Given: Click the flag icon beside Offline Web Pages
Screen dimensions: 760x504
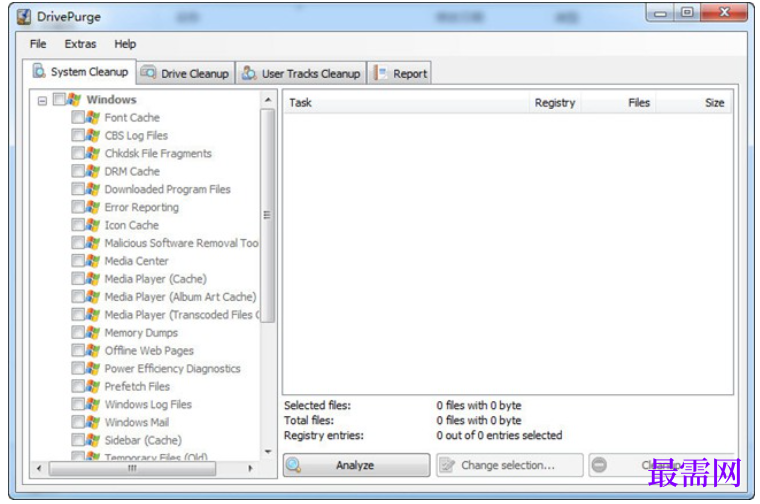Looking at the screenshot, I should (x=93, y=350).
